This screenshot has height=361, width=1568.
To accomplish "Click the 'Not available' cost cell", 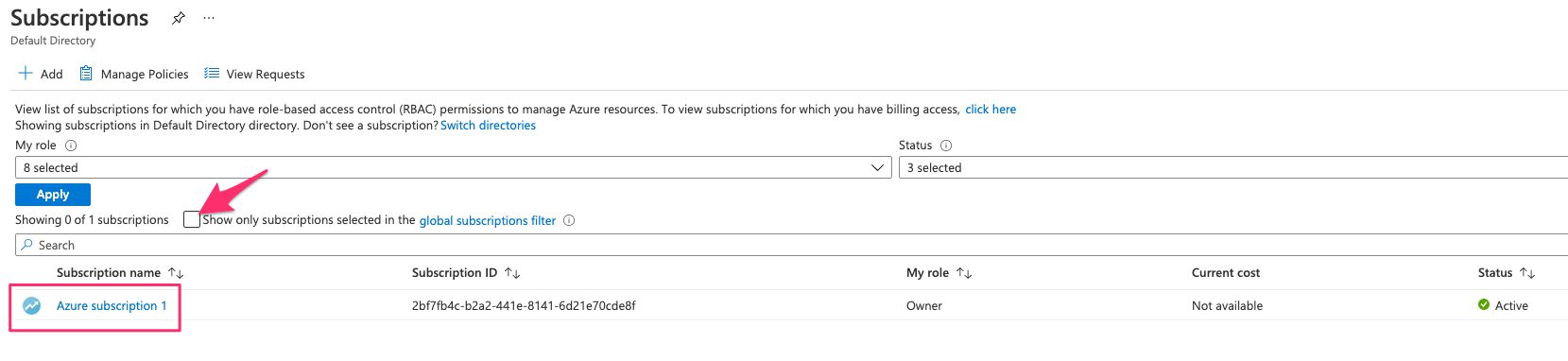I will coord(1227,306).
